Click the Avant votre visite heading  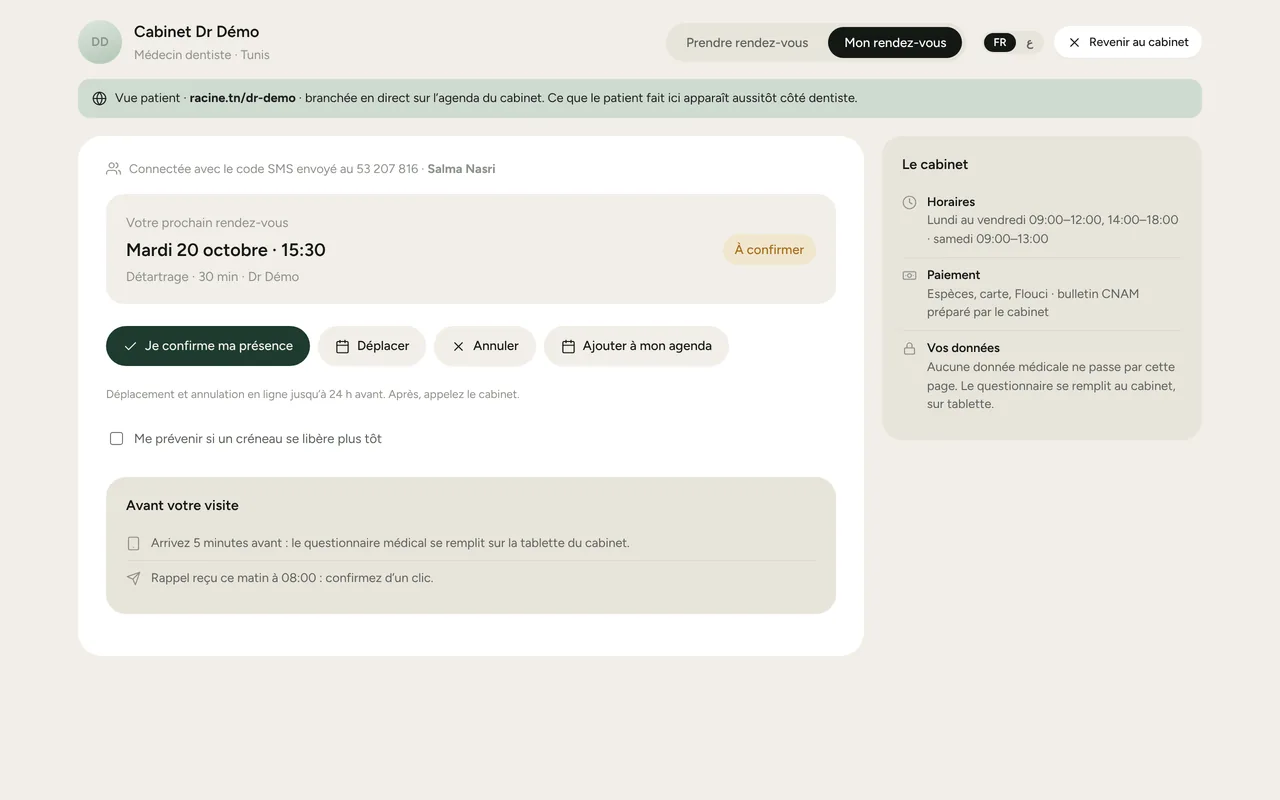[x=182, y=506]
